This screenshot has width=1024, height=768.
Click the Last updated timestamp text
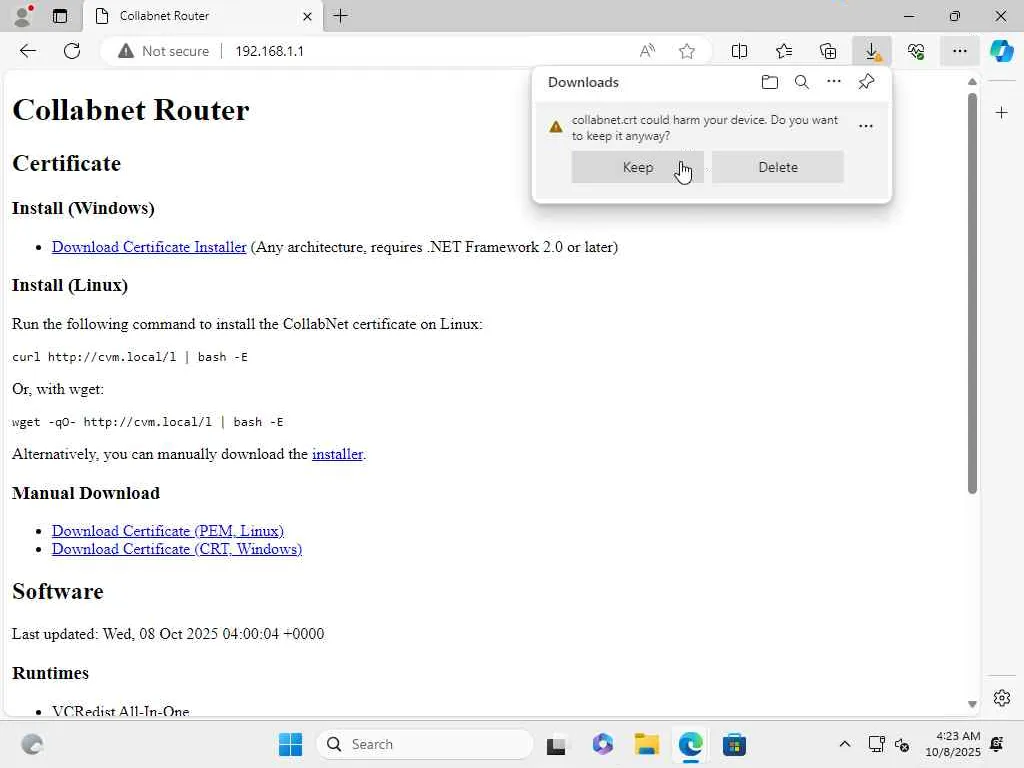(x=168, y=634)
